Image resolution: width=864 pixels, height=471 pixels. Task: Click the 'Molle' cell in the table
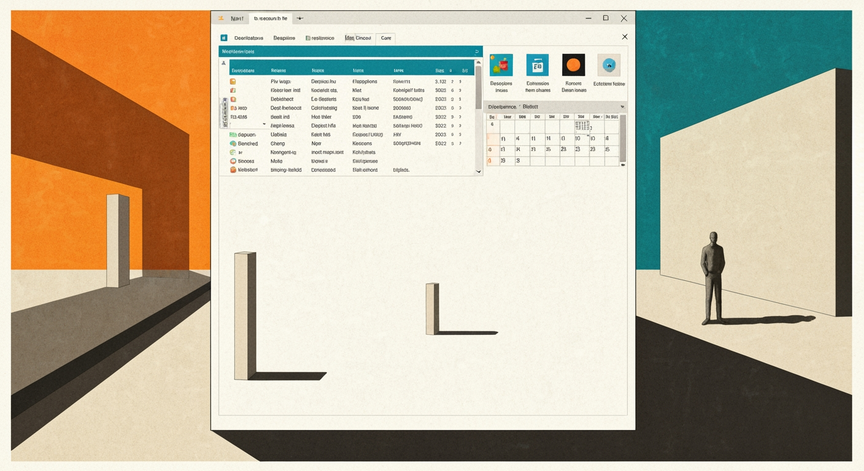(x=277, y=161)
